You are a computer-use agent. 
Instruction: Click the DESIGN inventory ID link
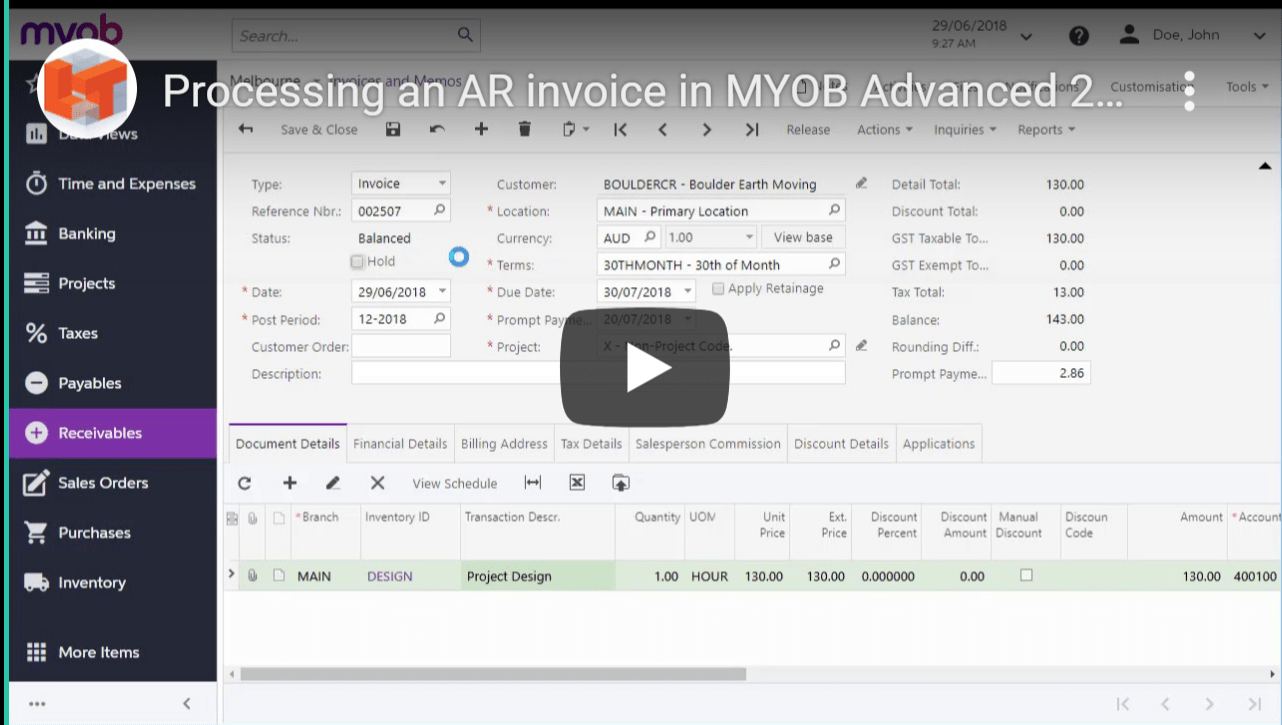pyautogui.click(x=390, y=576)
